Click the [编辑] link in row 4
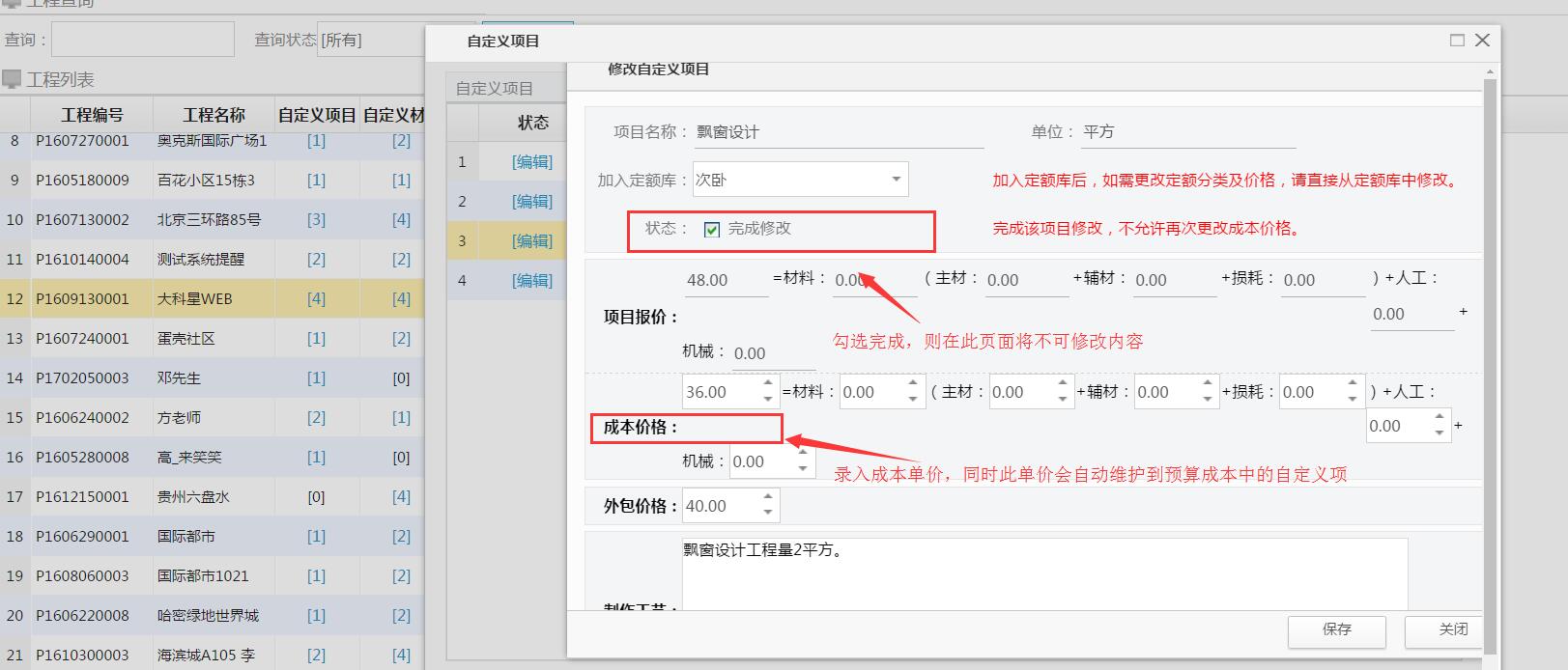The image size is (1568, 670). click(532, 281)
